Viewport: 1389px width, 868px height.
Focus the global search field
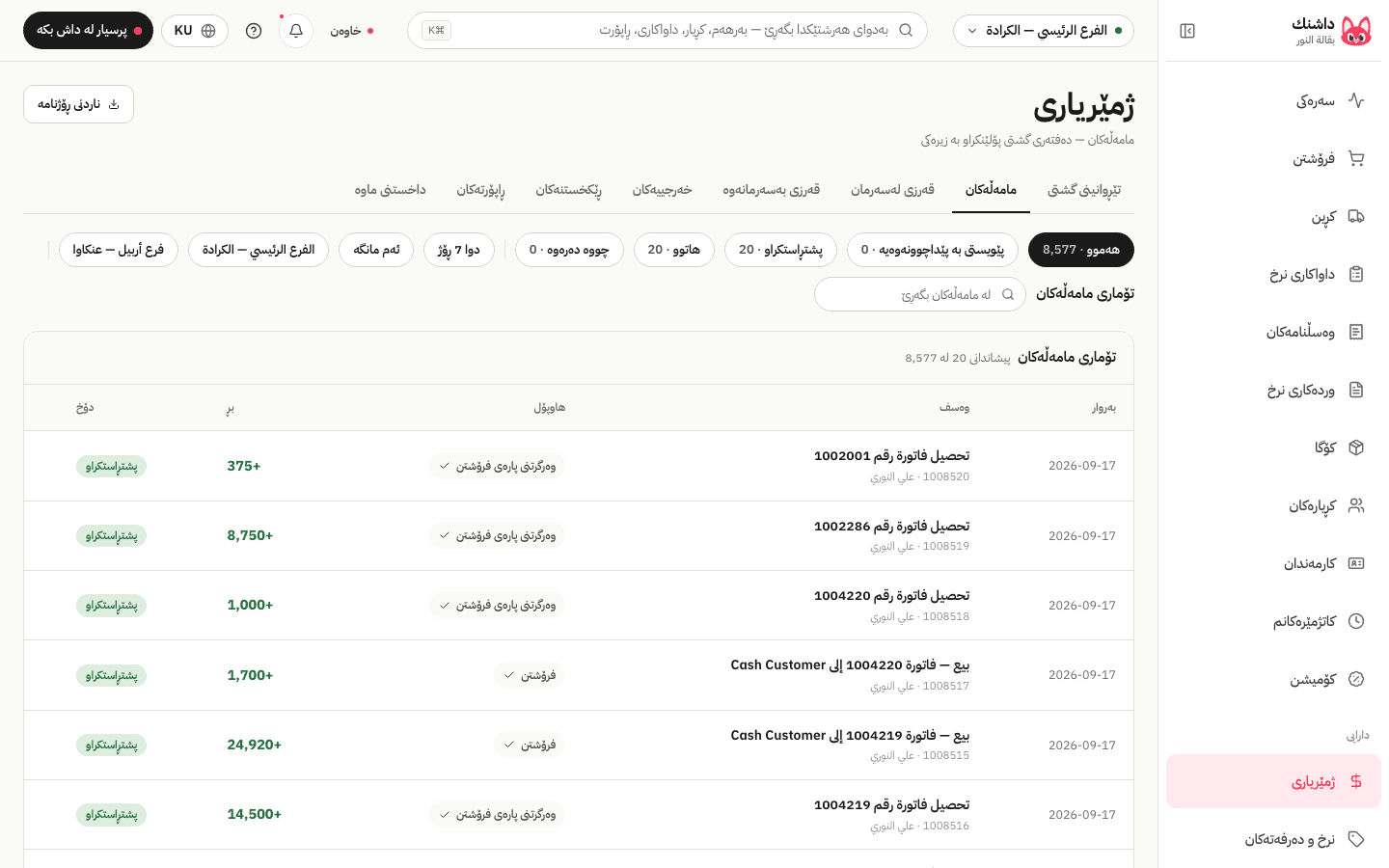click(667, 31)
